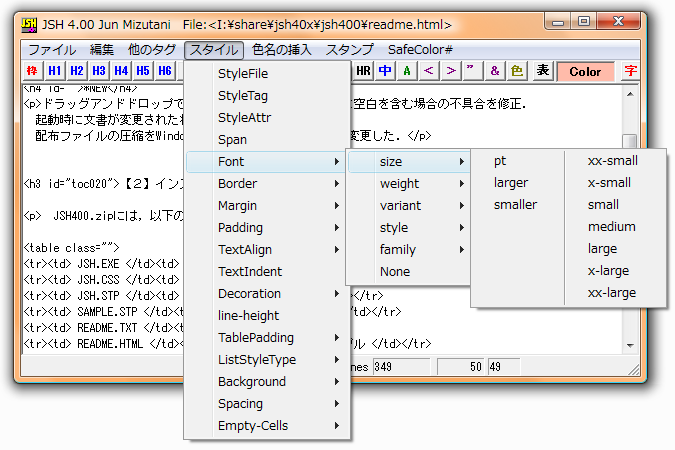675x450 pixels.
Task: Open the ファイル menu
Action: (x=52, y=50)
